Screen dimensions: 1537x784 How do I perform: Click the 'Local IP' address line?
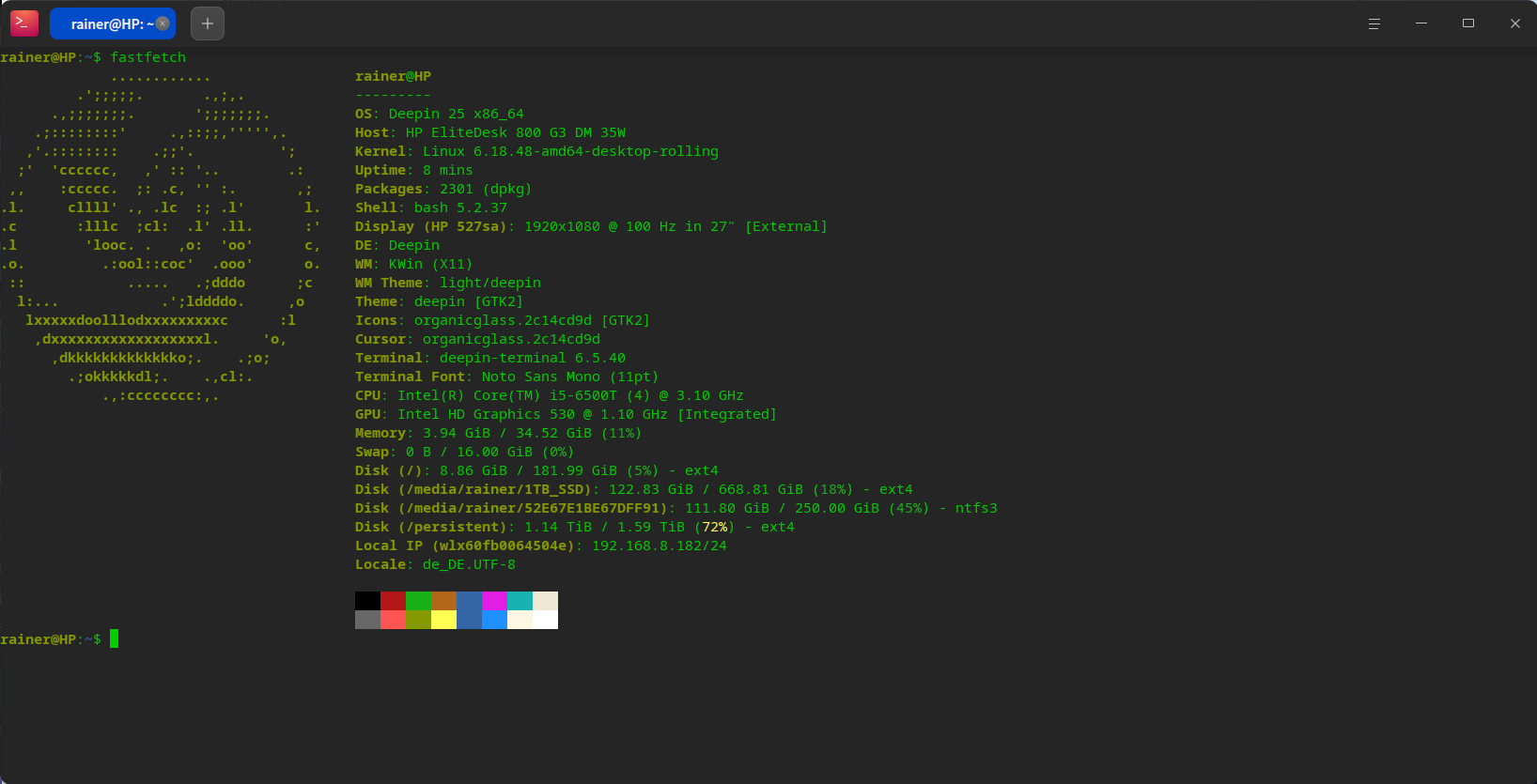tap(541, 546)
